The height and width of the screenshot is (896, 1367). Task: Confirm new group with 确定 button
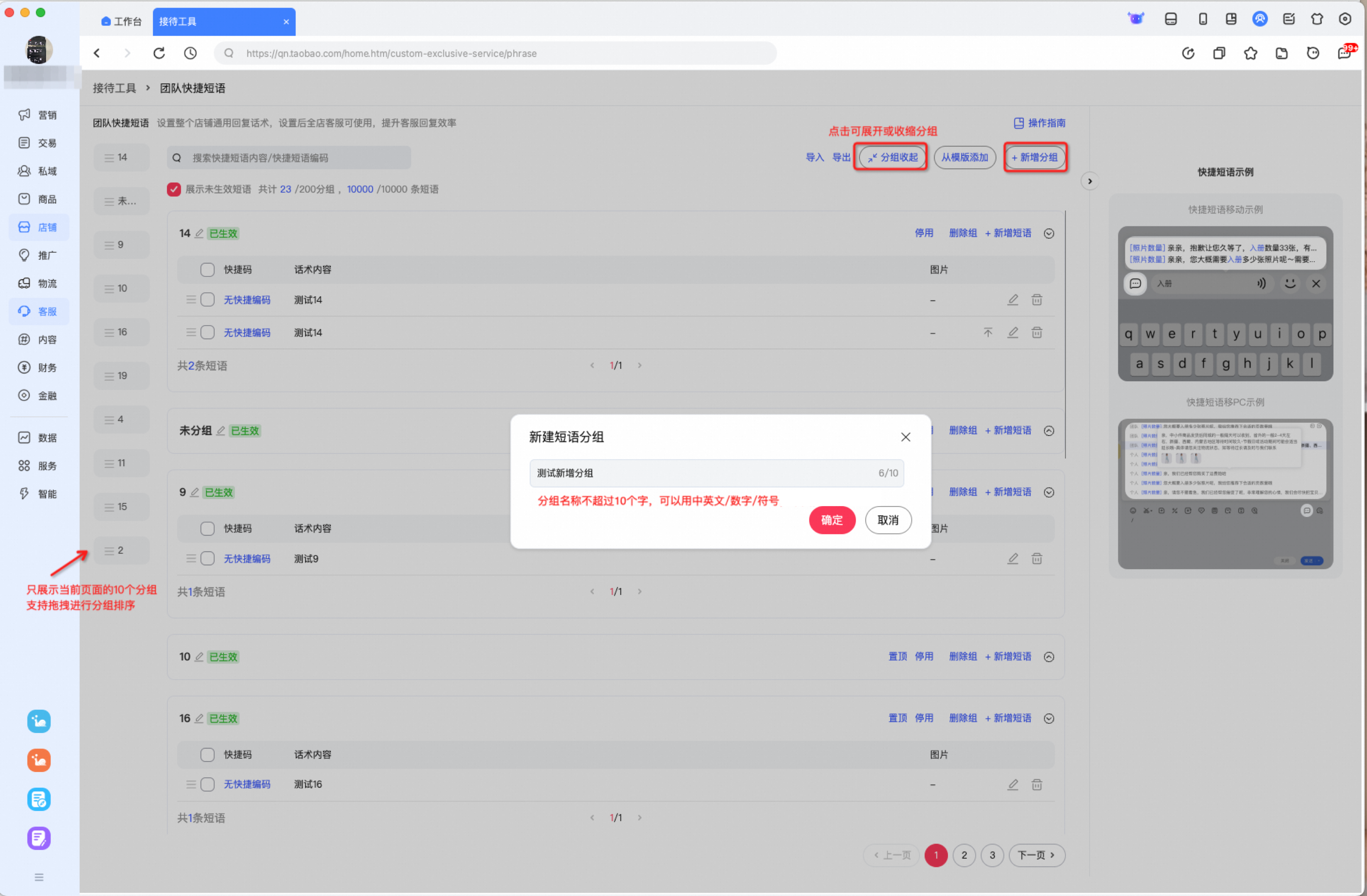pyautogui.click(x=832, y=520)
